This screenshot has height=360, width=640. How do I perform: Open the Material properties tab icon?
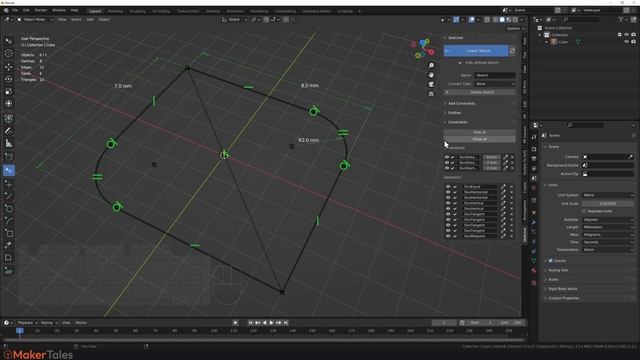coord(534,270)
